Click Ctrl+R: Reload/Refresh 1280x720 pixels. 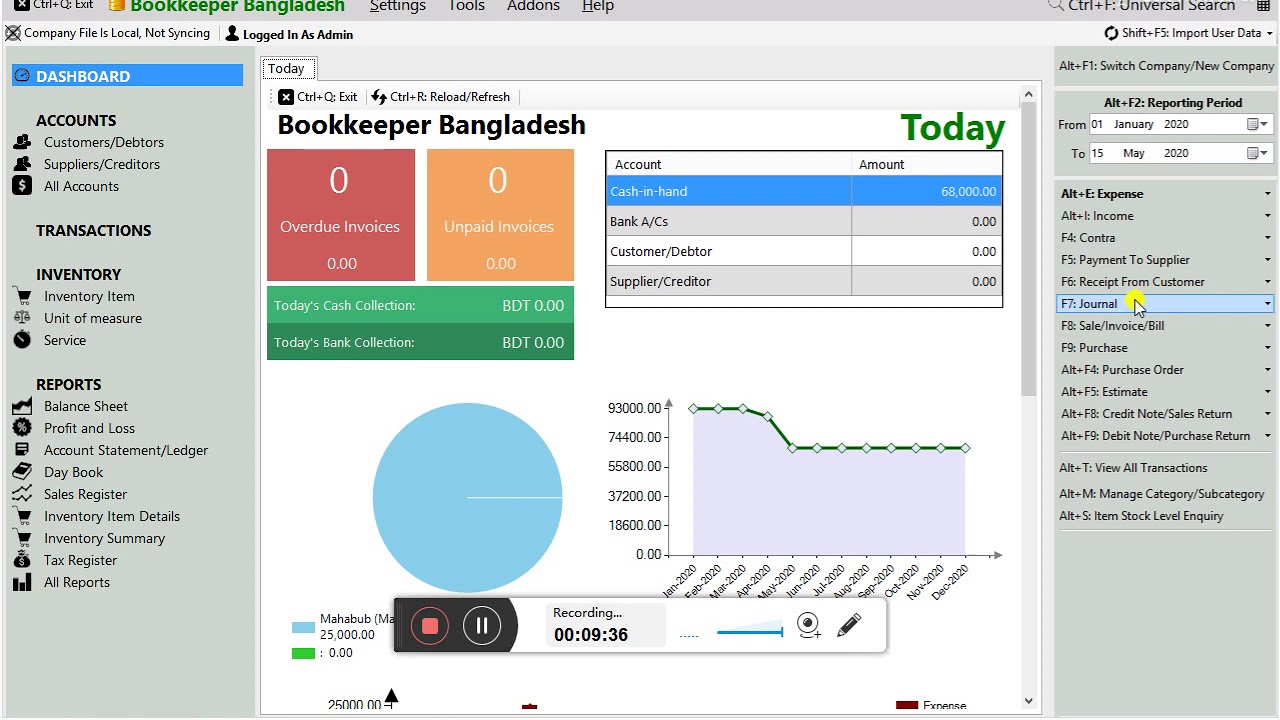pos(440,97)
